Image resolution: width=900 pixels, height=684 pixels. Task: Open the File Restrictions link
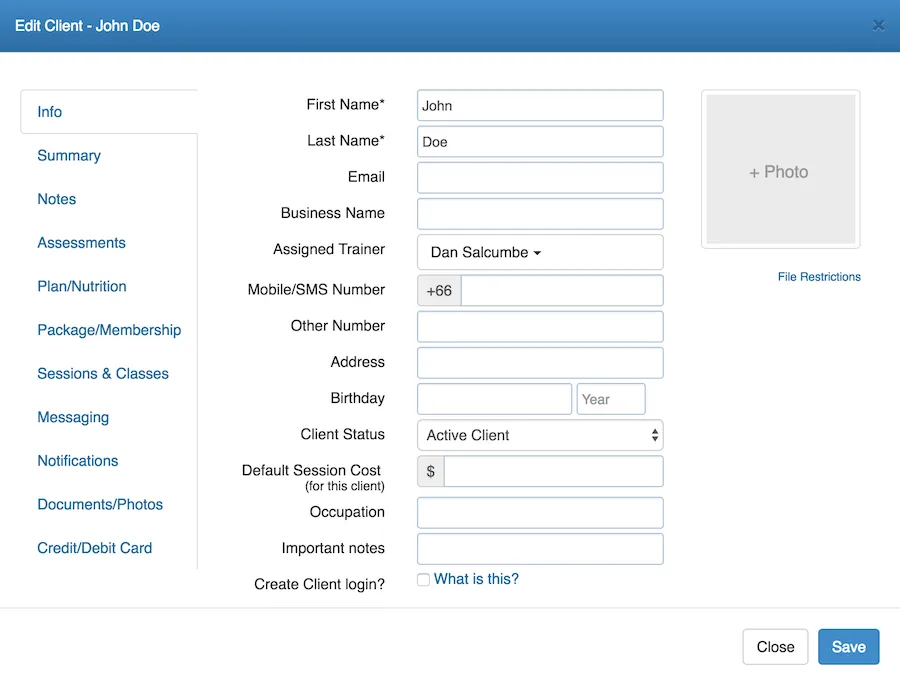tap(819, 277)
